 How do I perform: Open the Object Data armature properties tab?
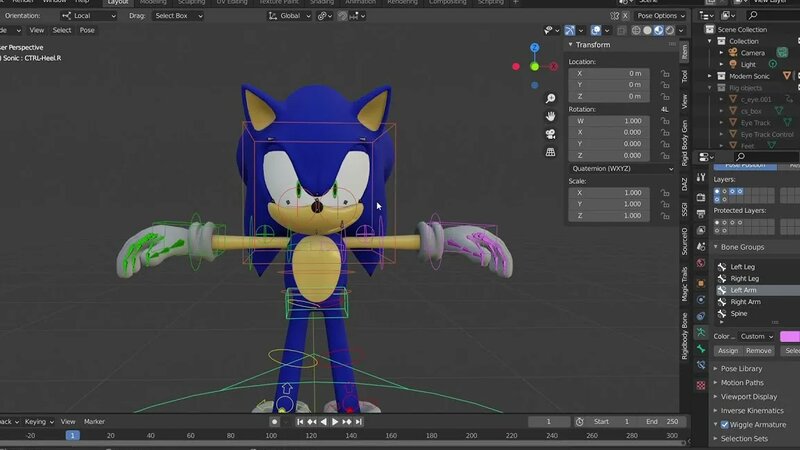pyautogui.click(x=701, y=333)
